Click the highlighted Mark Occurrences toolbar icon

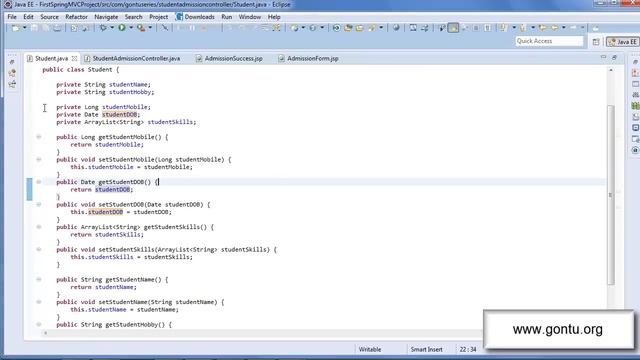click(453, 28)
